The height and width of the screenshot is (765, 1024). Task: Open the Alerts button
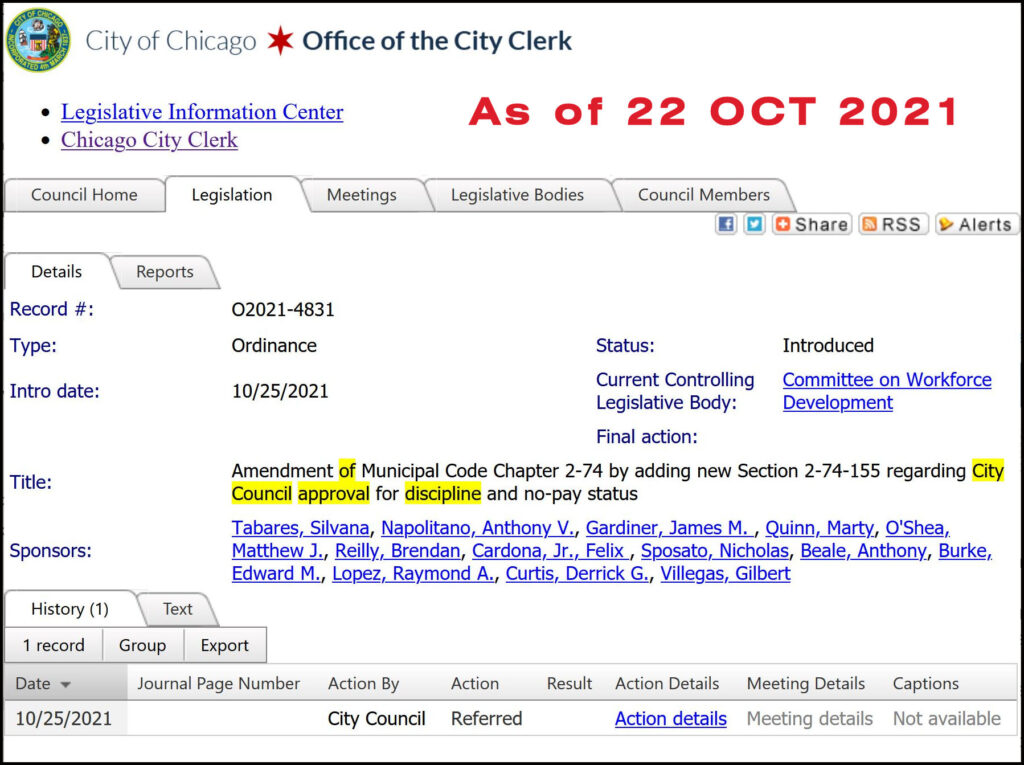click(x=976, y=224)
